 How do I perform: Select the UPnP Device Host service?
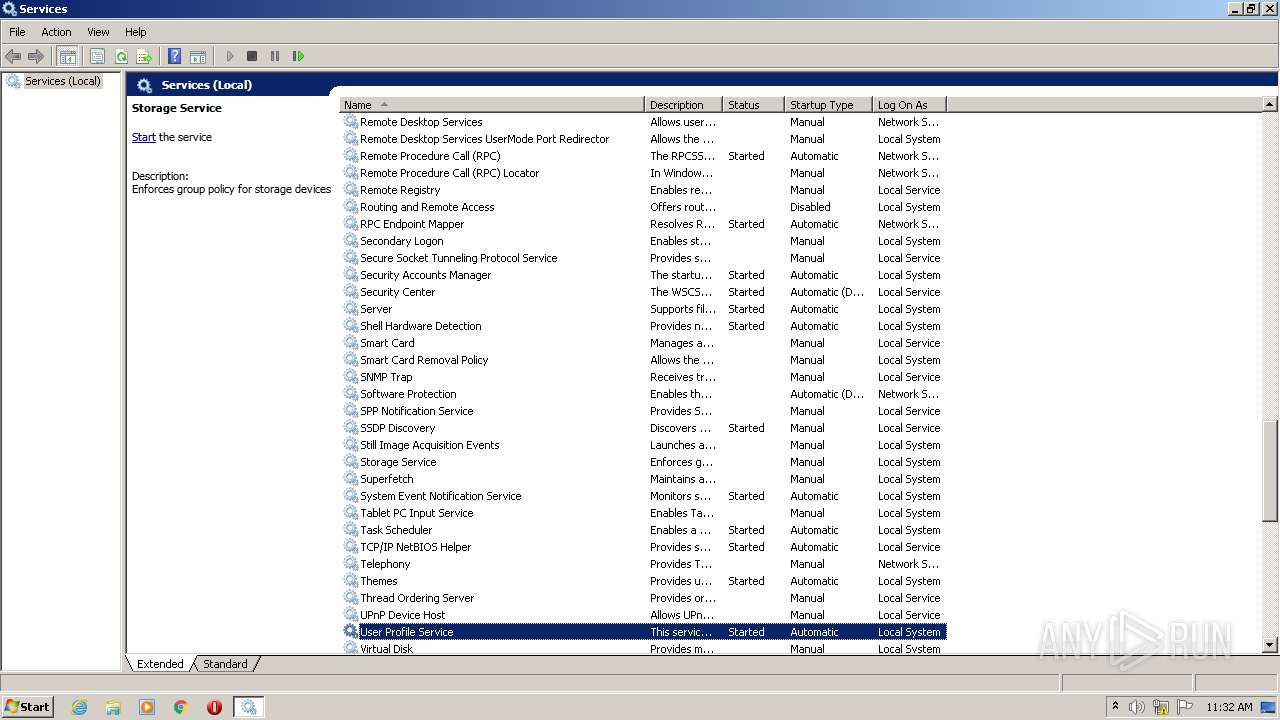pos(643,615)
